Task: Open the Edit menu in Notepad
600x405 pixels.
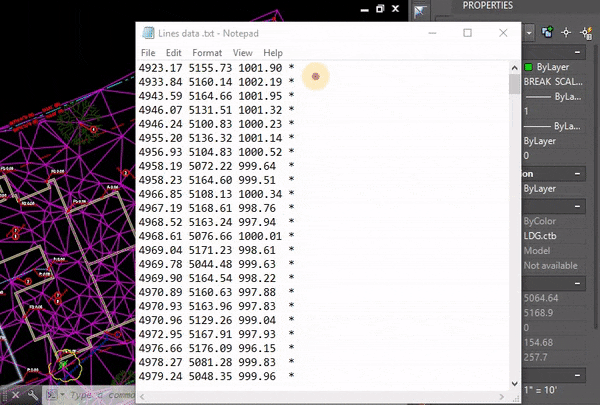Action: click(173, 53)
